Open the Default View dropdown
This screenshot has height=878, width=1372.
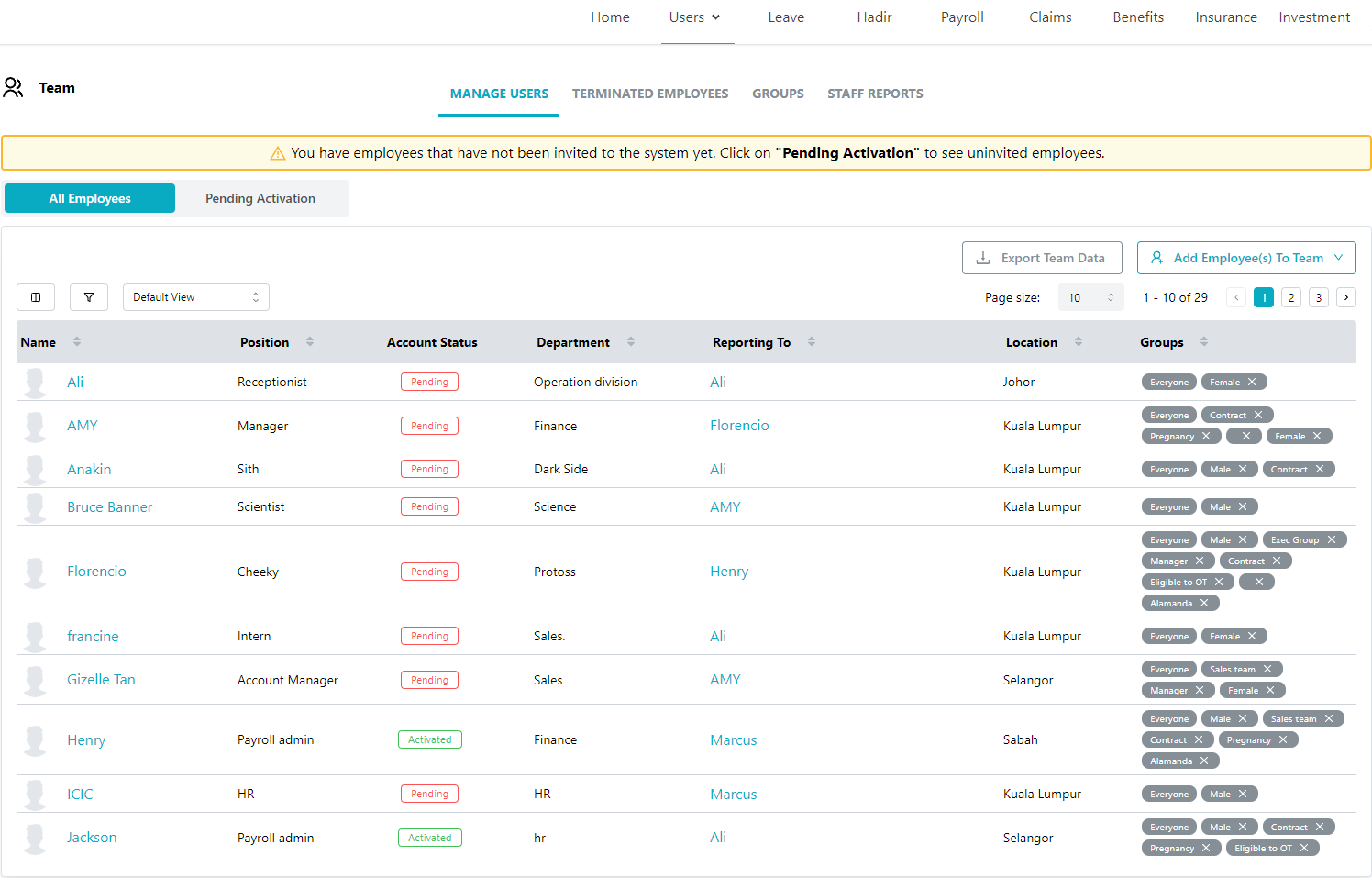[x=196, y=297]
